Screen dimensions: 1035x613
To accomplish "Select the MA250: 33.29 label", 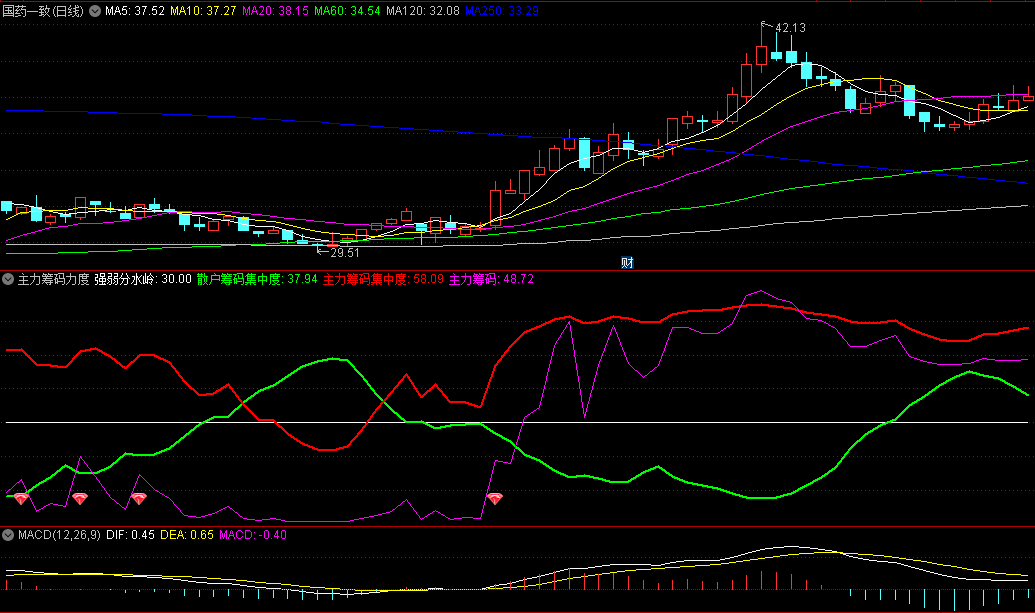I will (502, 11).
